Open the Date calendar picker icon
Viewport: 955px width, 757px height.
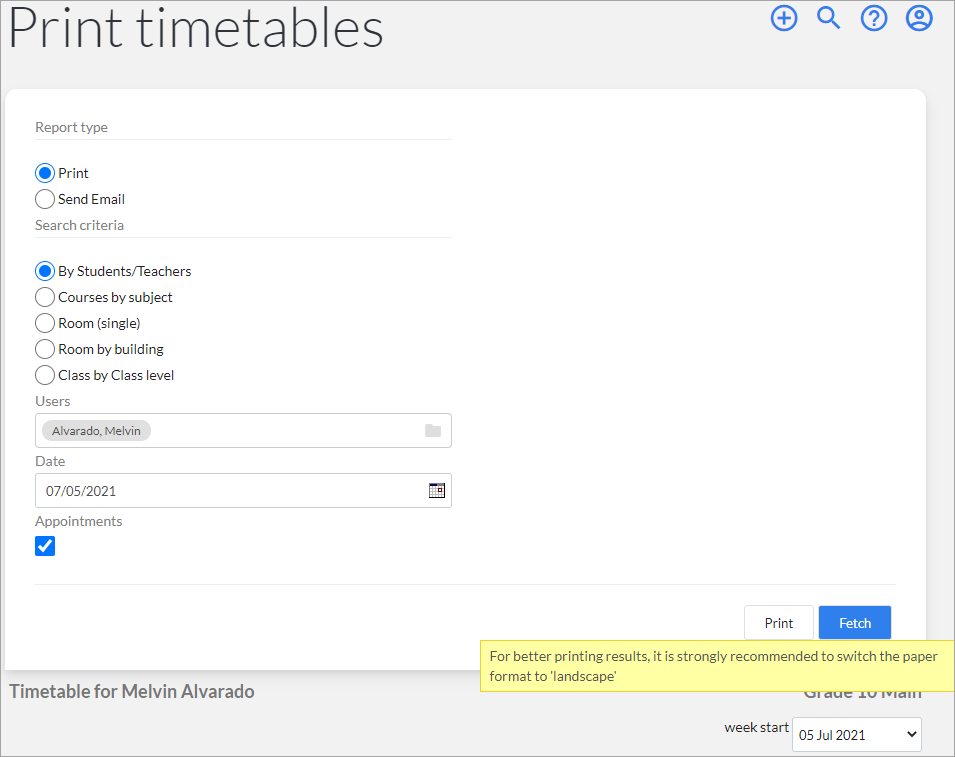(436, 490)
